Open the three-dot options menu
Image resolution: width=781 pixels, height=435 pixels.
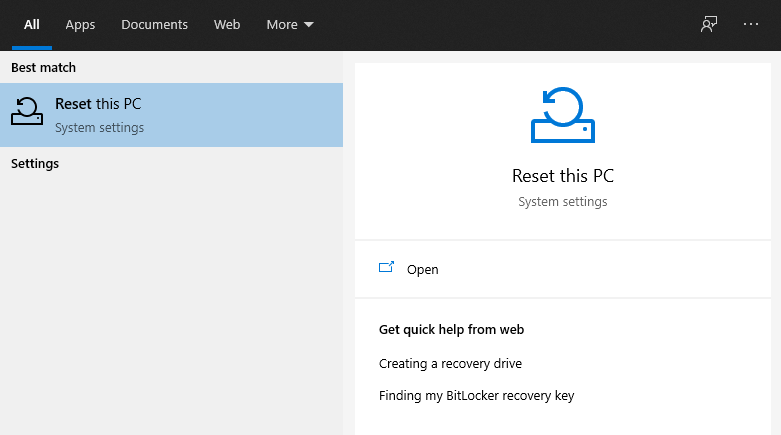[751, 24]
